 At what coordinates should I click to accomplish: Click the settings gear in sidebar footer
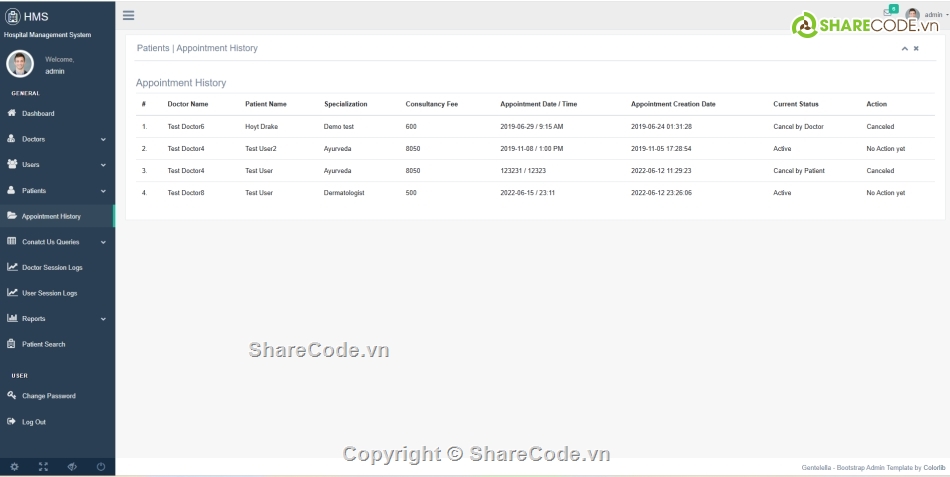14,467
